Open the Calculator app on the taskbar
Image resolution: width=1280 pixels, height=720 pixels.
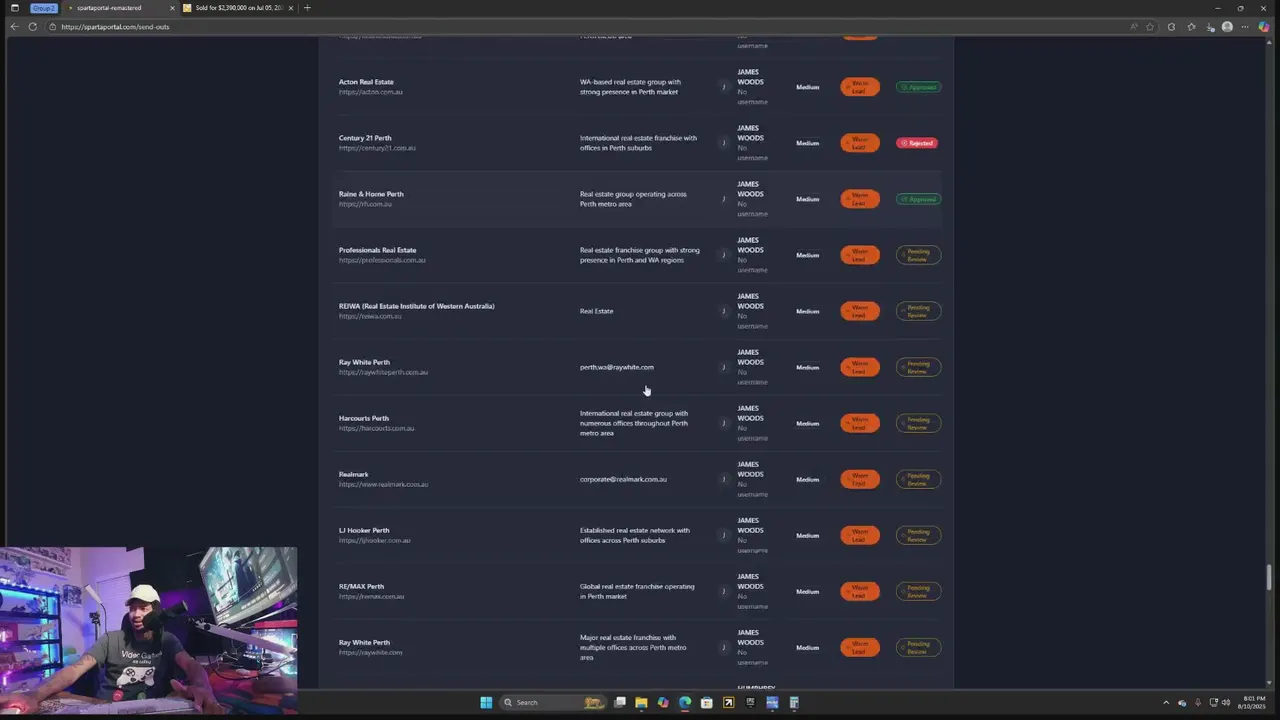pyautogui.click(x=794, y=702)
